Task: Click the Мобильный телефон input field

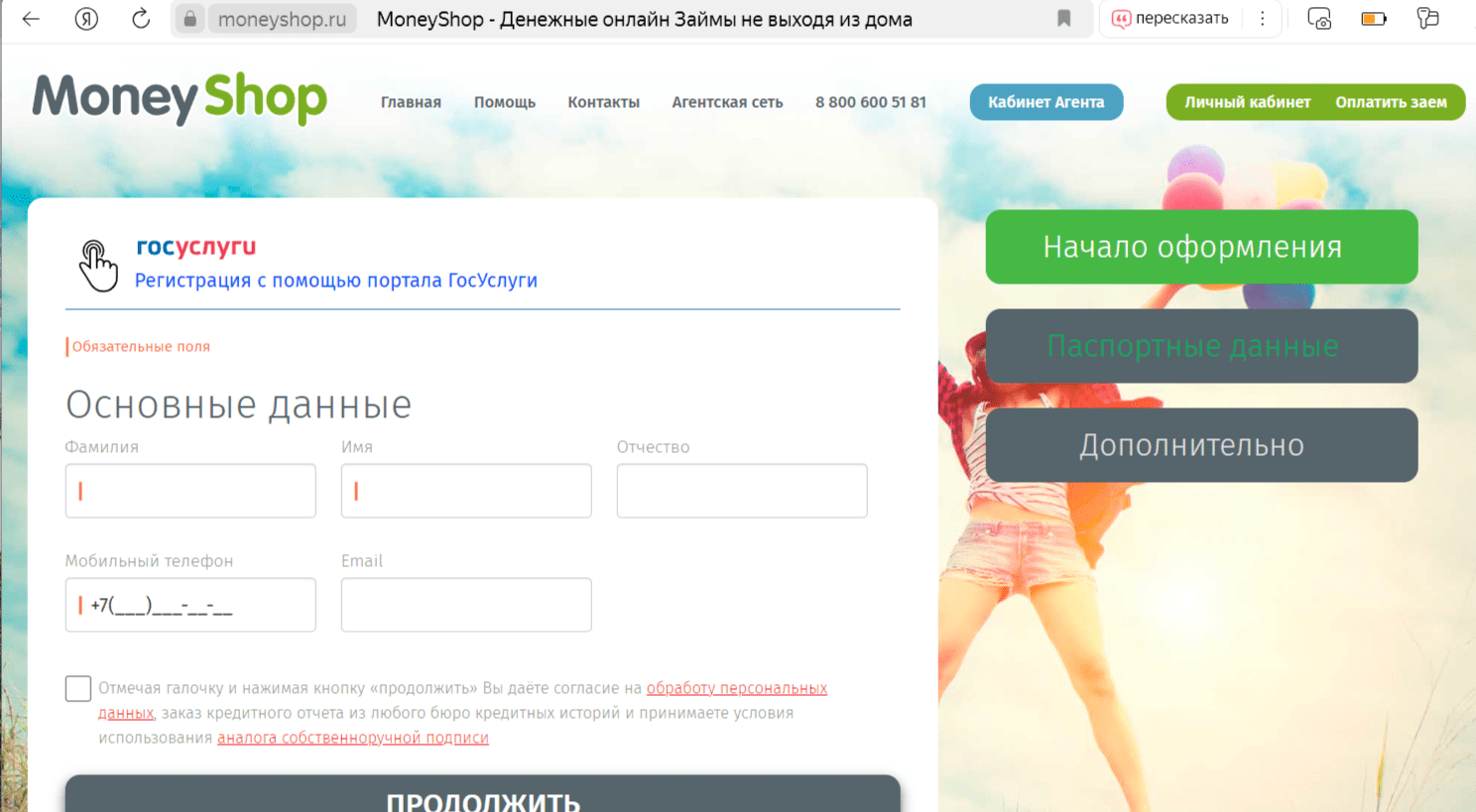Action: coord(190,605)
